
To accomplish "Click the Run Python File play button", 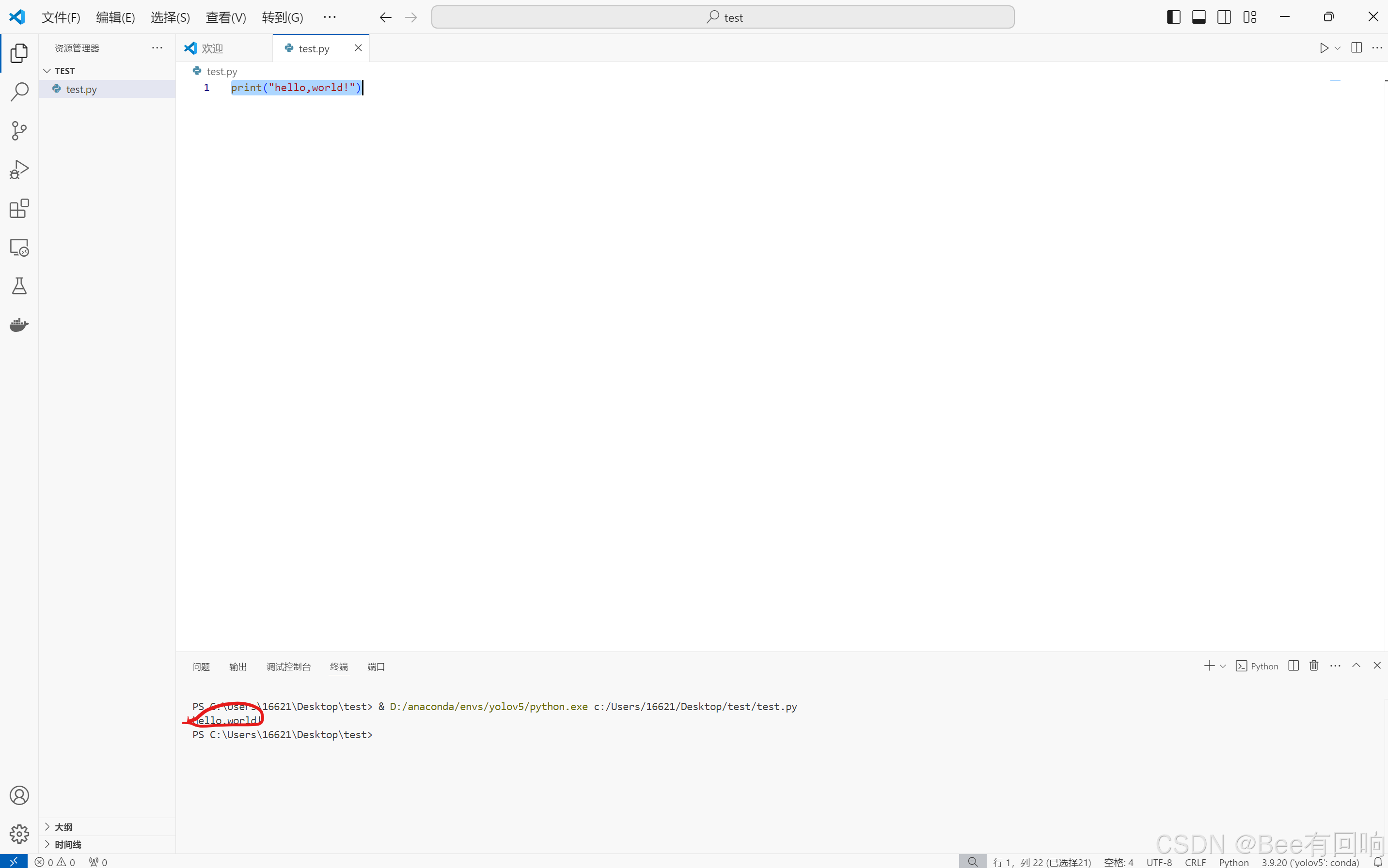I will tap(1324, 48).
